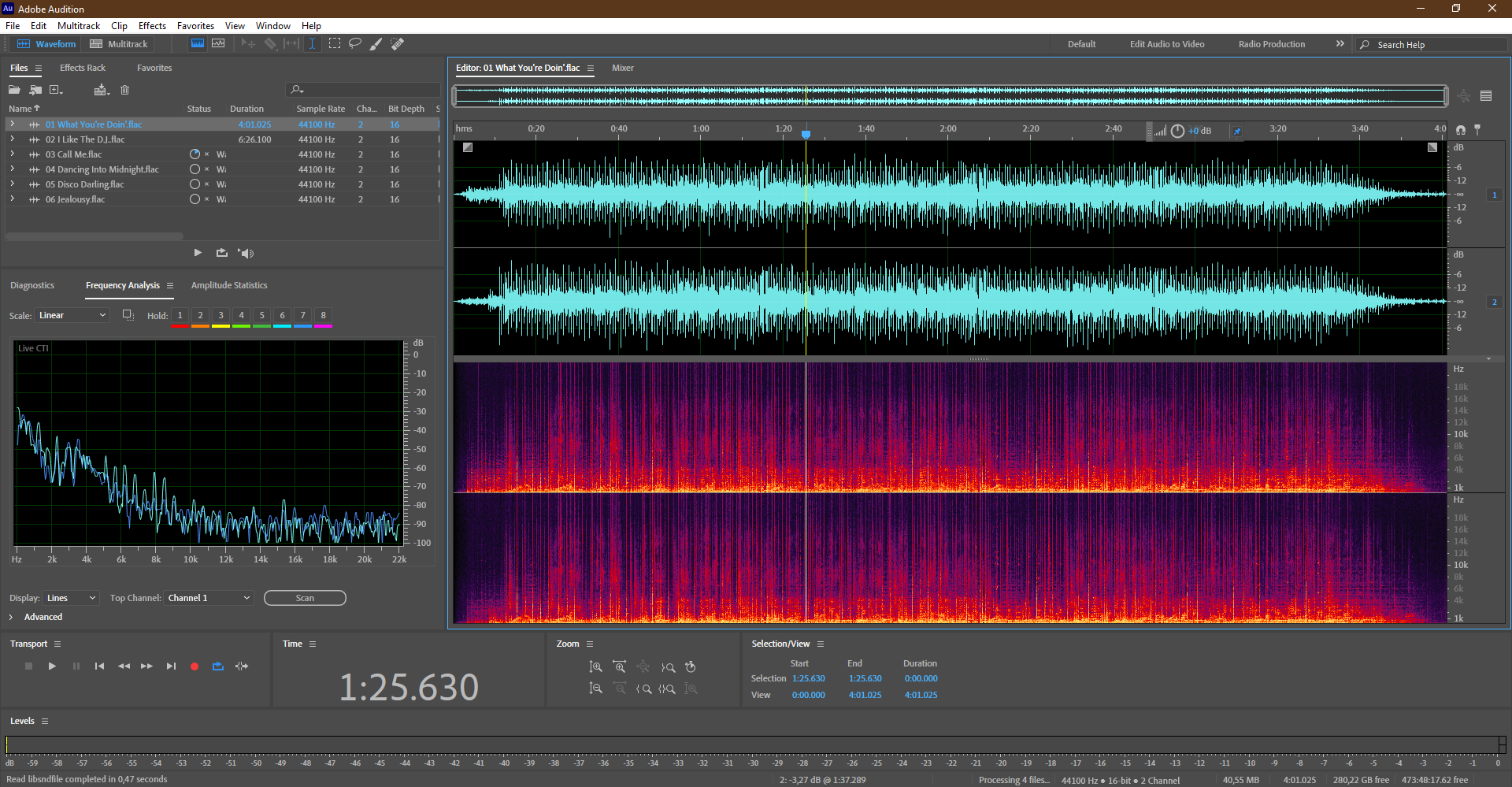The height and width of the screenshot is (787, 1512).
Task: Toggle snapping magnet icon in editor
Action: (x=1461, y=129)
